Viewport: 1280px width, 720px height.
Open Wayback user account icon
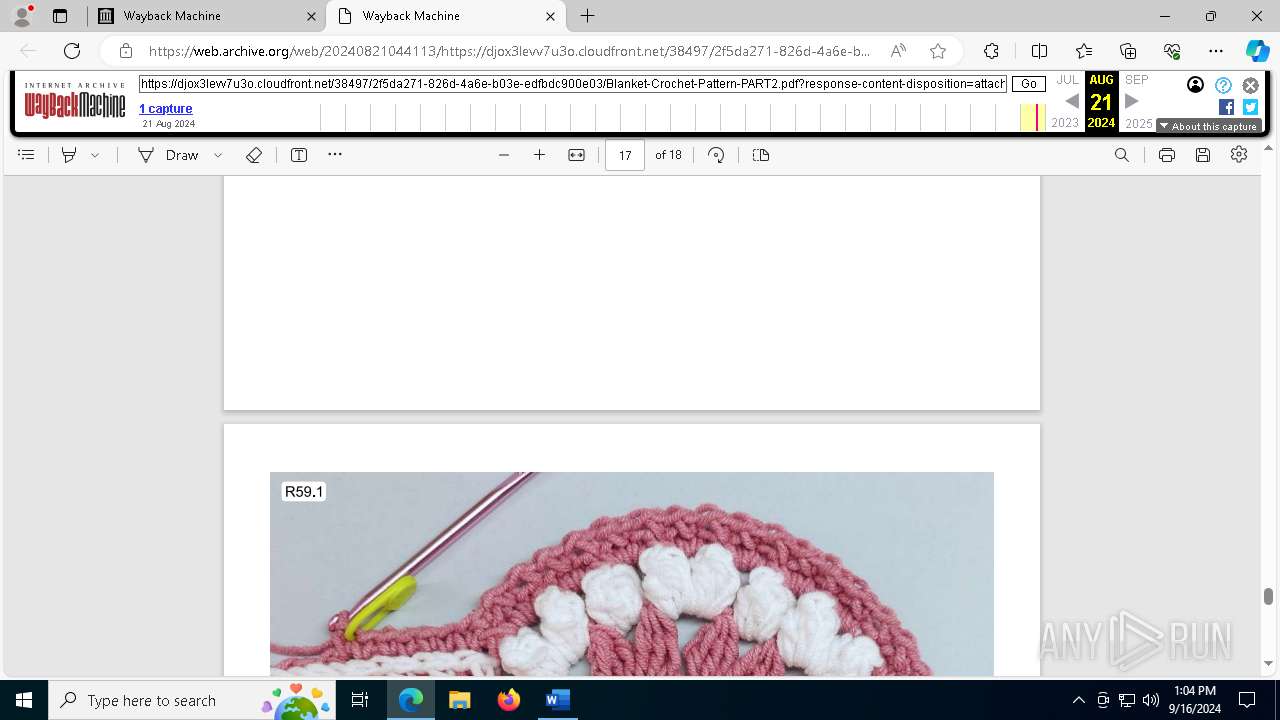coord(1195,85)
